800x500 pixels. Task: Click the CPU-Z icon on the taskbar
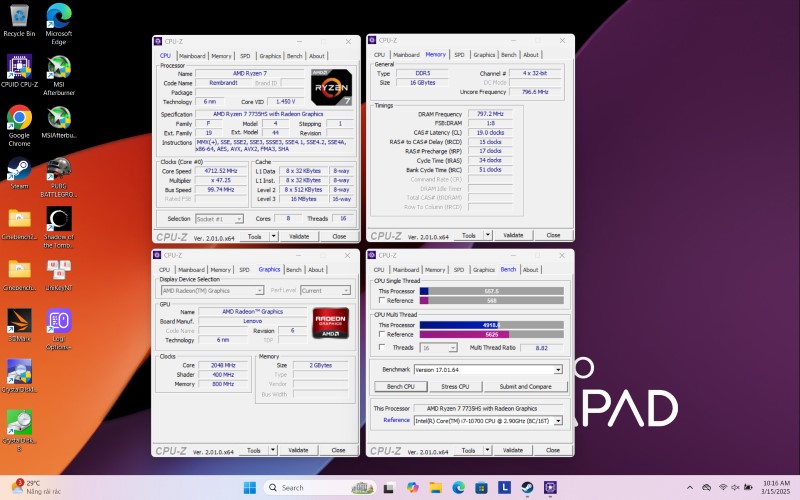(550, 488)
